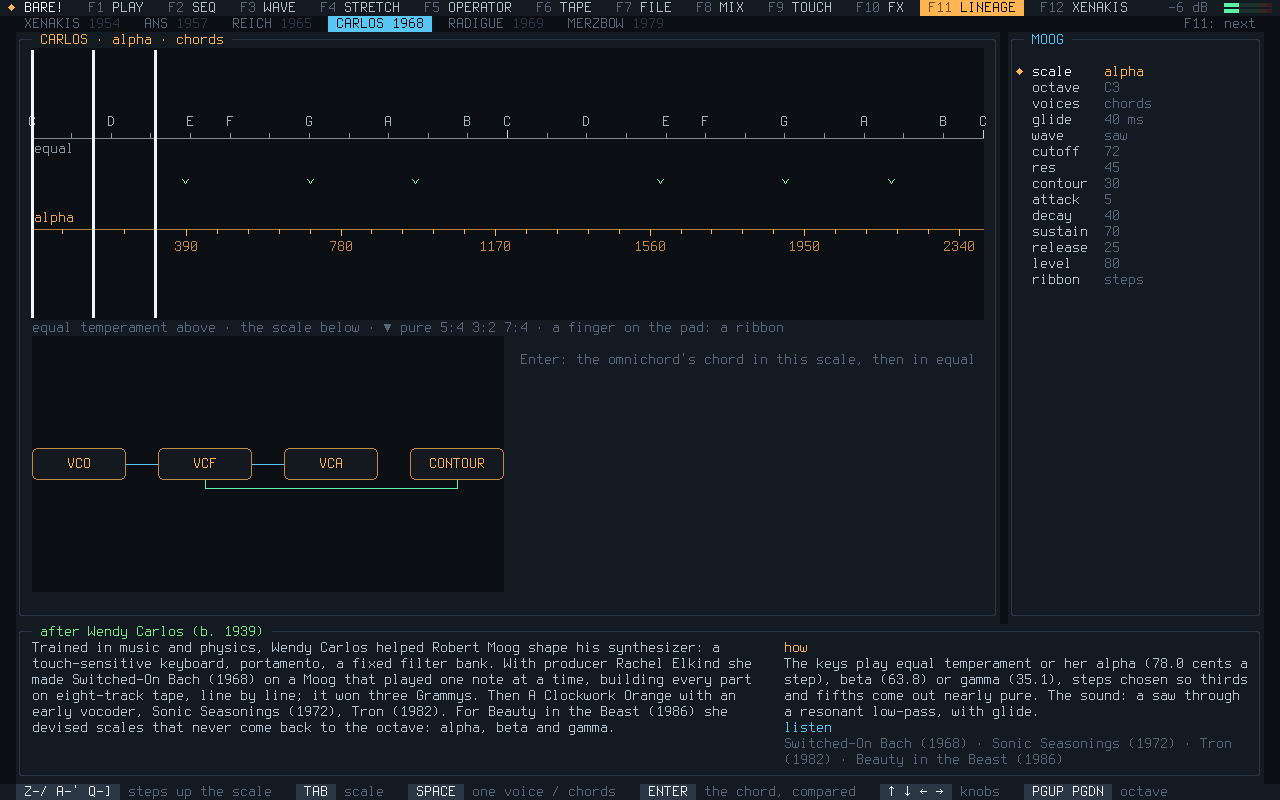Click the CONTOUR module block

point(457,464)
